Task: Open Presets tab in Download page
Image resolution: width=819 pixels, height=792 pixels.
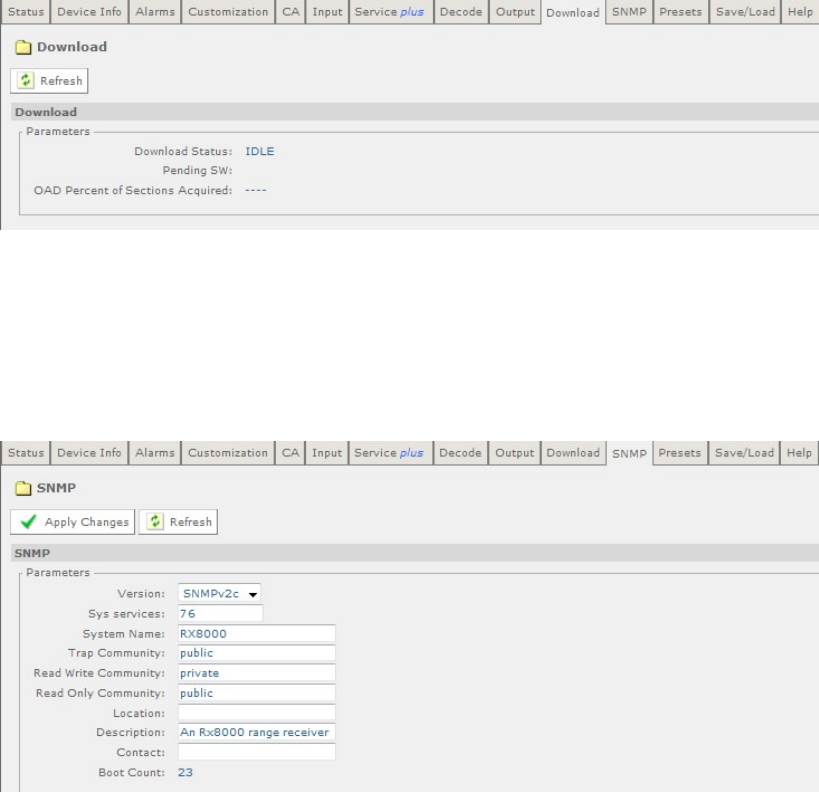Action: (681, 11)
